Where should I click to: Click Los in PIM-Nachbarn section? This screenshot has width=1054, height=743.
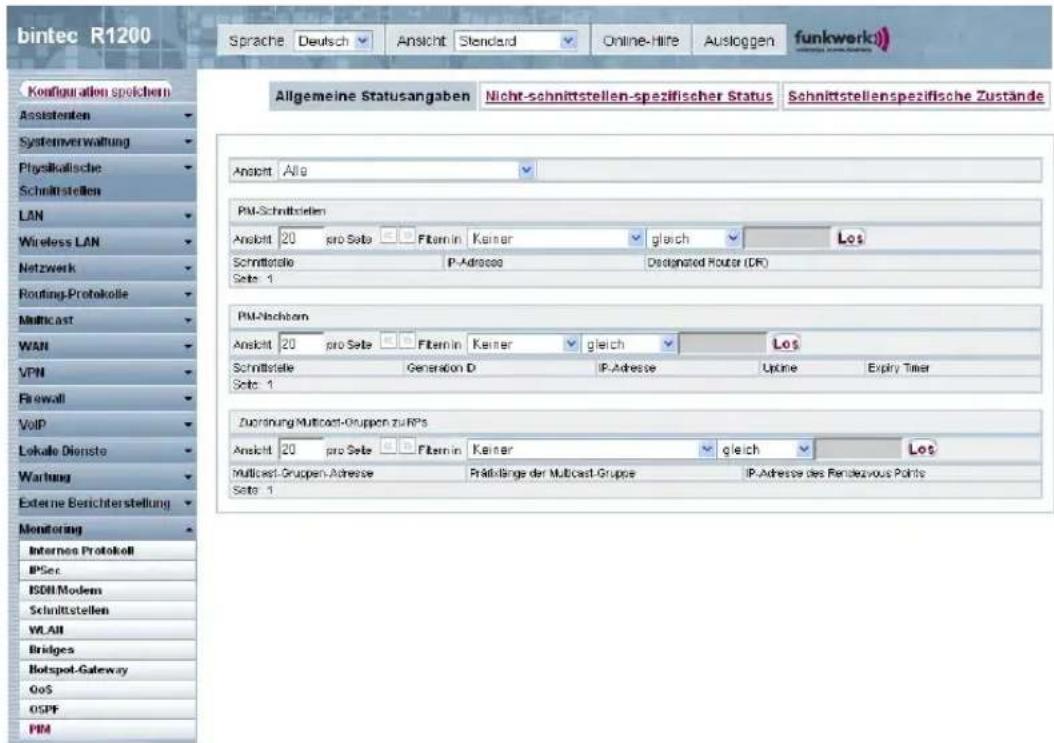[786, 344]
